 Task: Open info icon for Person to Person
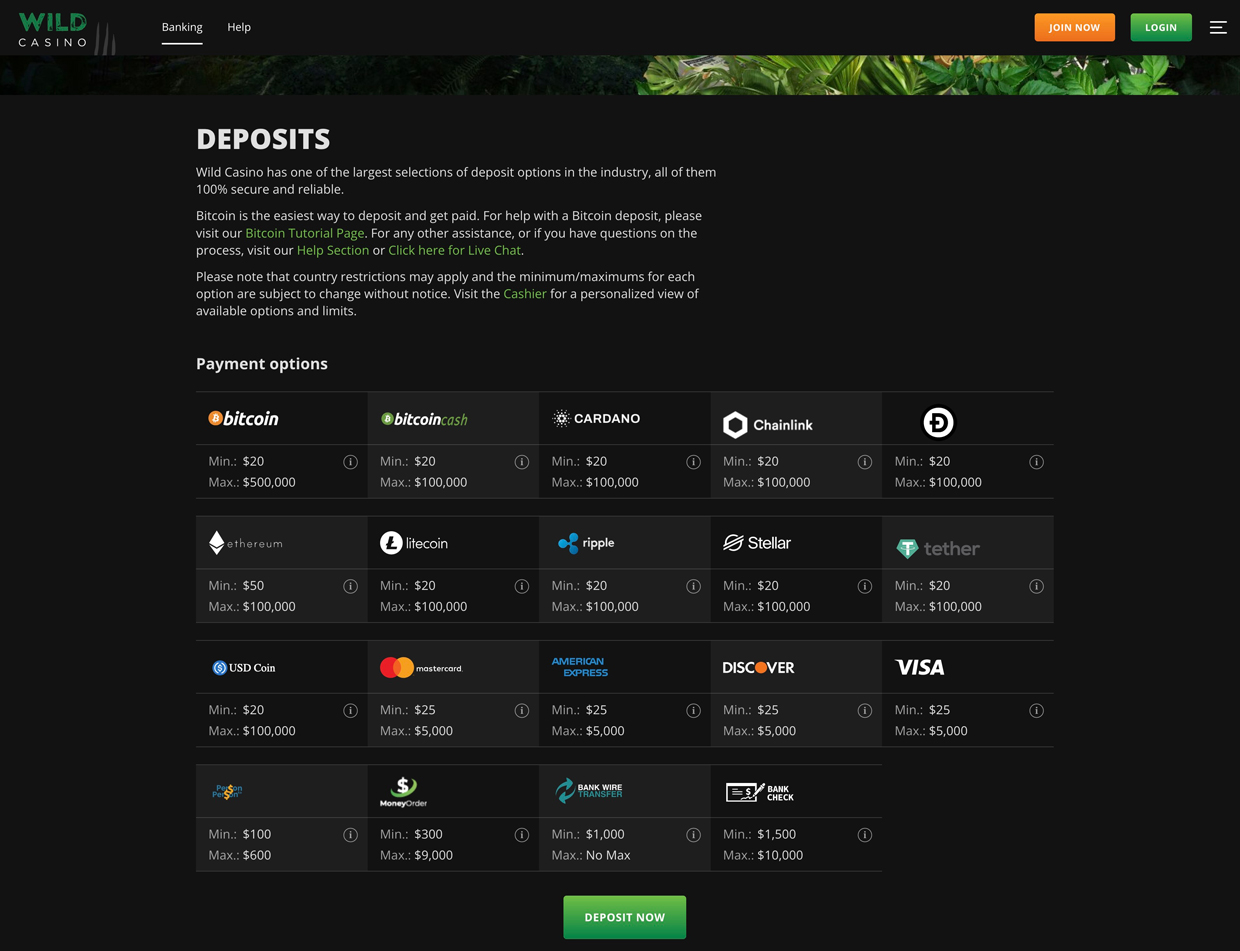tap(350, 835)
